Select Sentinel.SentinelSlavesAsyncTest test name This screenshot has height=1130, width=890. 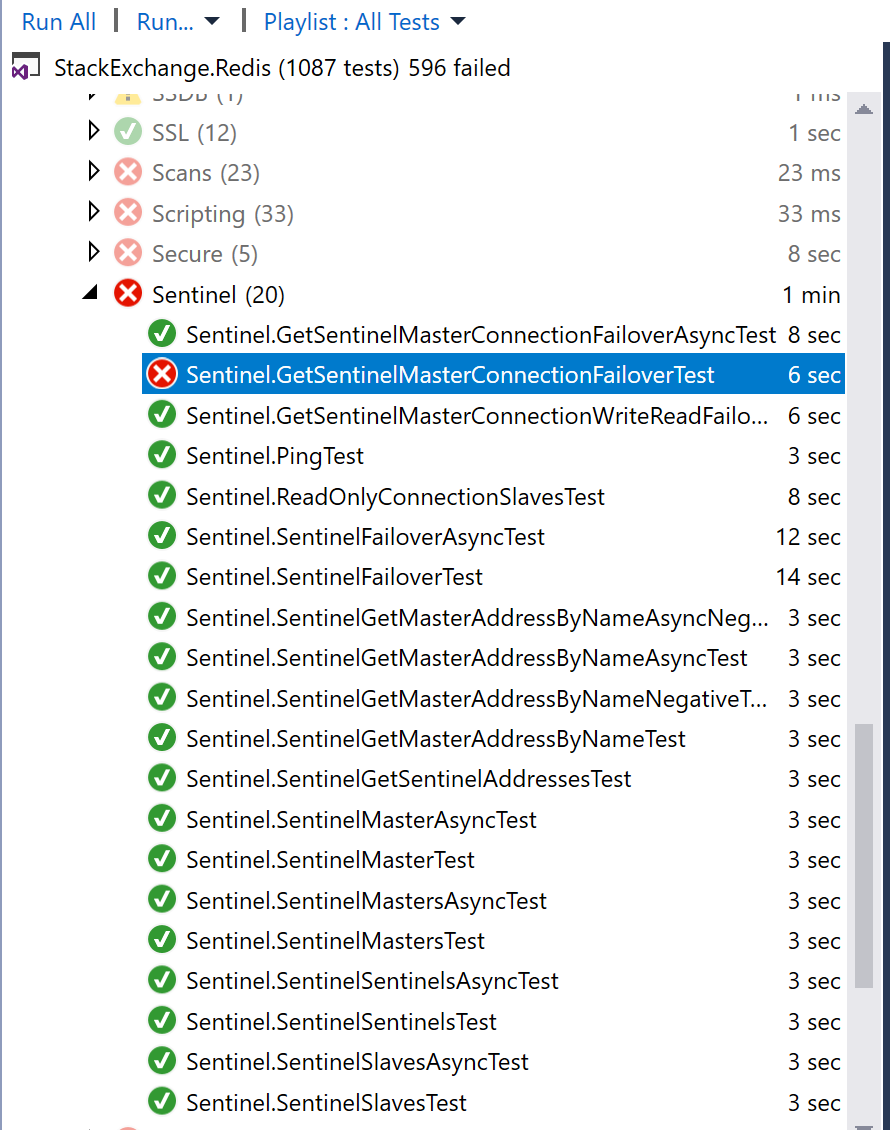(357, 1062)
